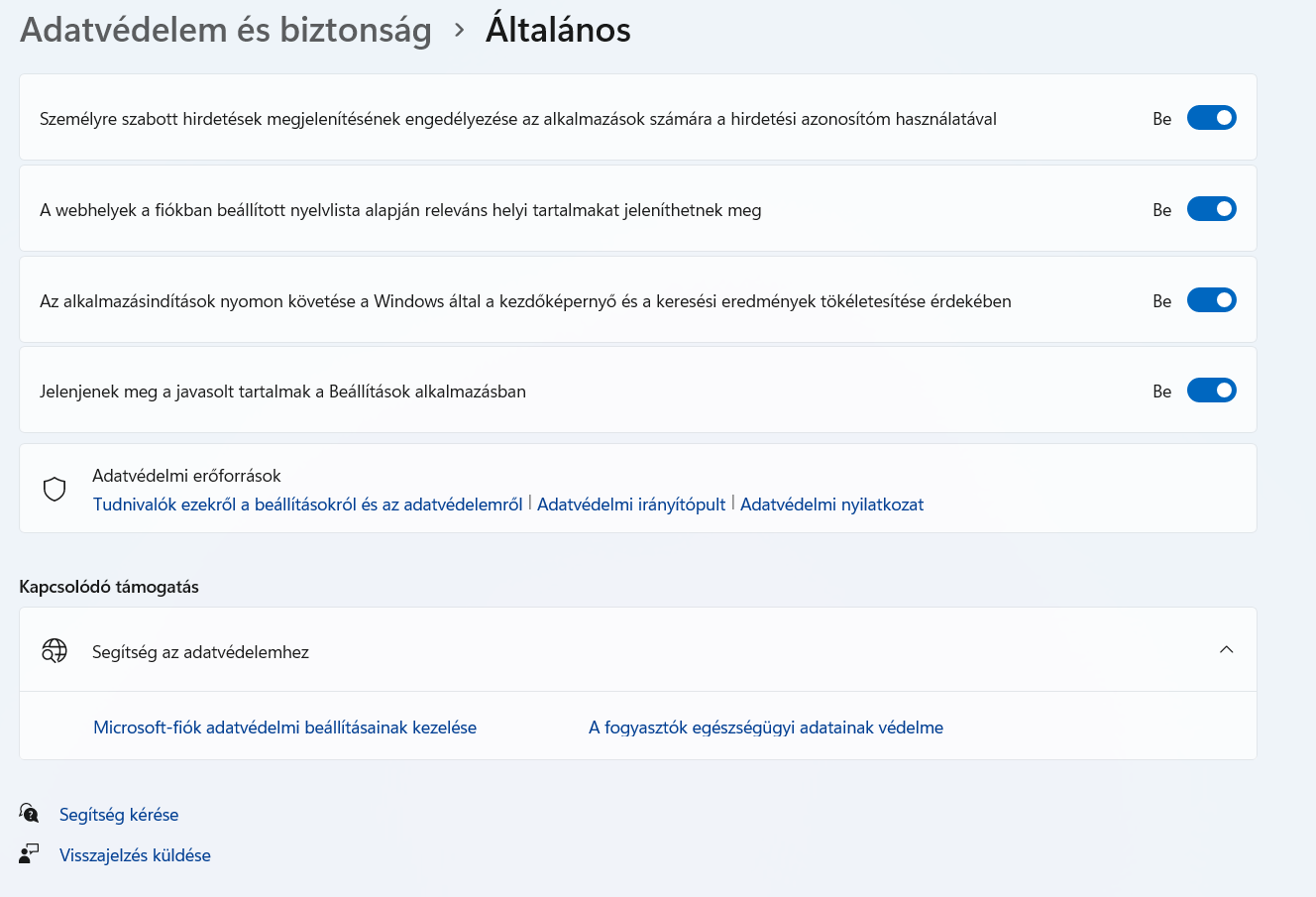Click the breadcrumb chevron arrow before Általános

(459, 31)
